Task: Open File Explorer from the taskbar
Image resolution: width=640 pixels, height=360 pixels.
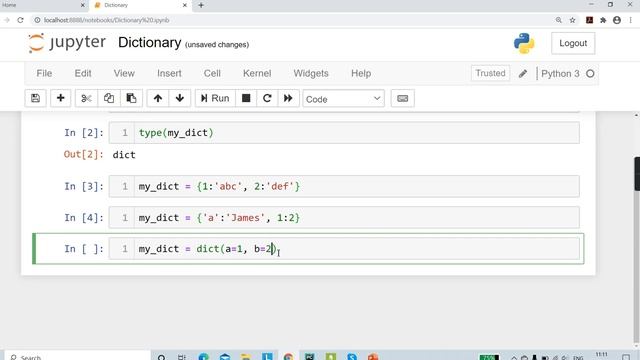Action: coord(246,357)
